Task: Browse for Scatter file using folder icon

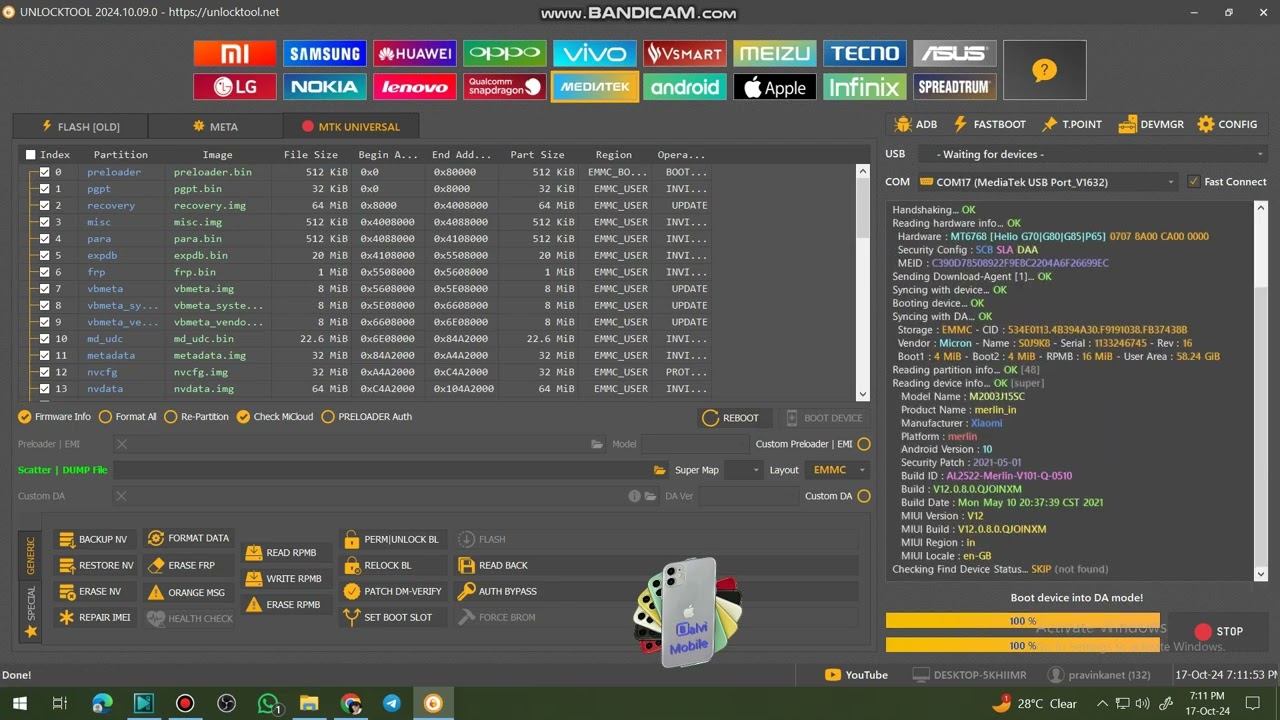Action: [x=660, y=470]
